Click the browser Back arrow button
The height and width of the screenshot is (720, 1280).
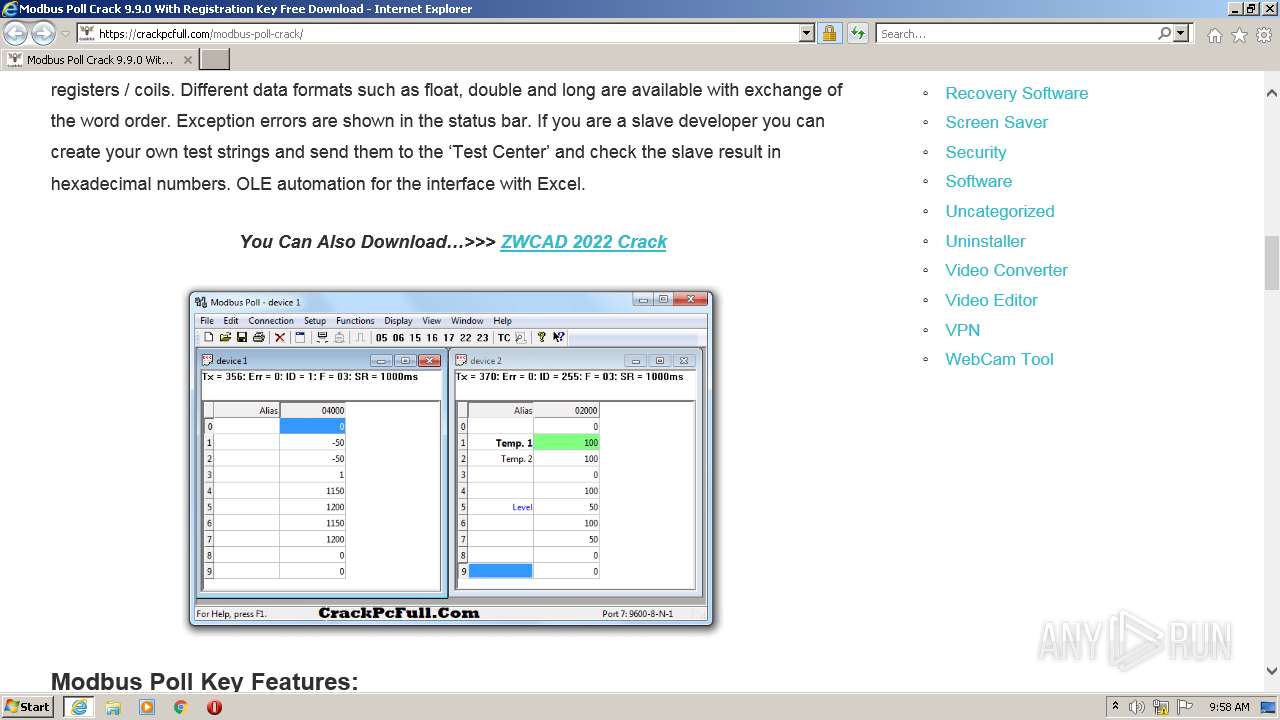tap(16, 33)
